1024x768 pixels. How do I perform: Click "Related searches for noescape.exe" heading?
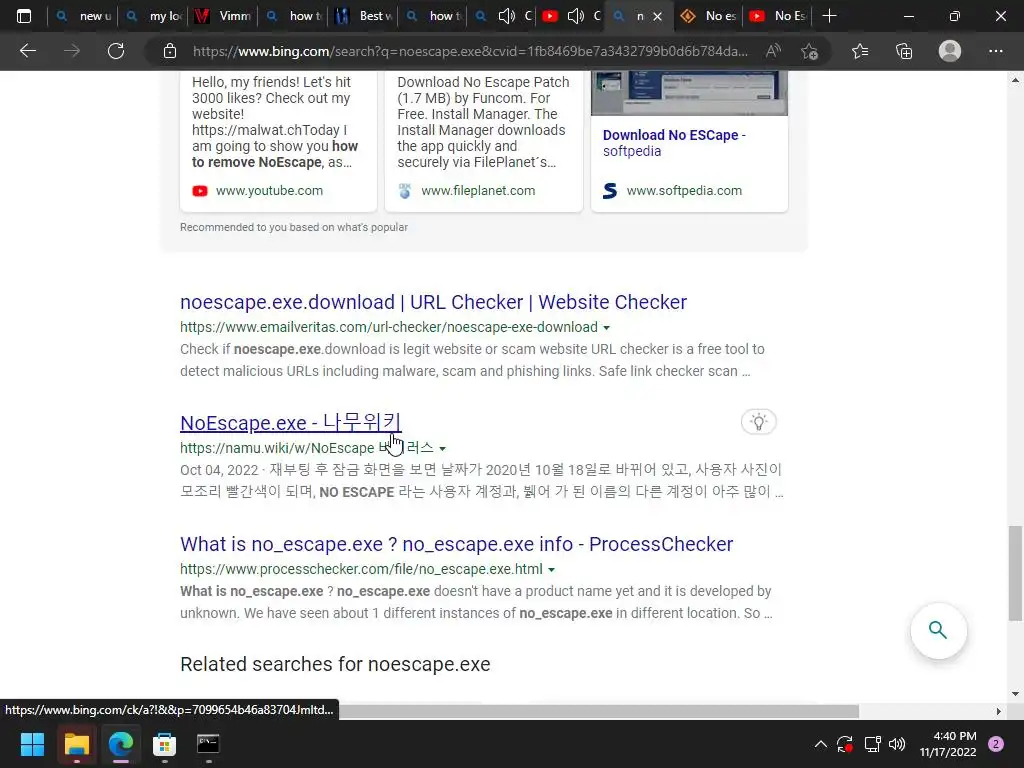tap(335, 664)
